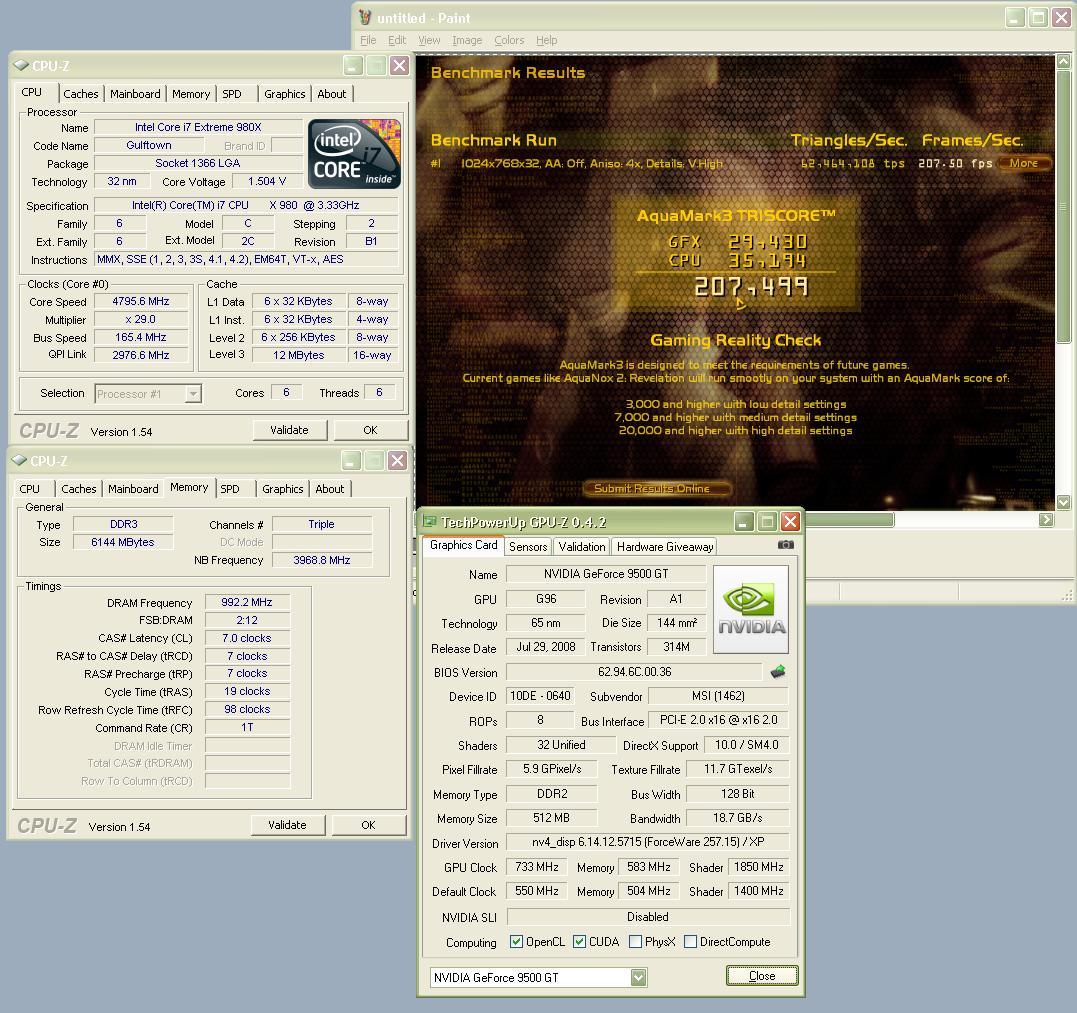Click the DRAM Frequency 992.2 MHz field

247,602
